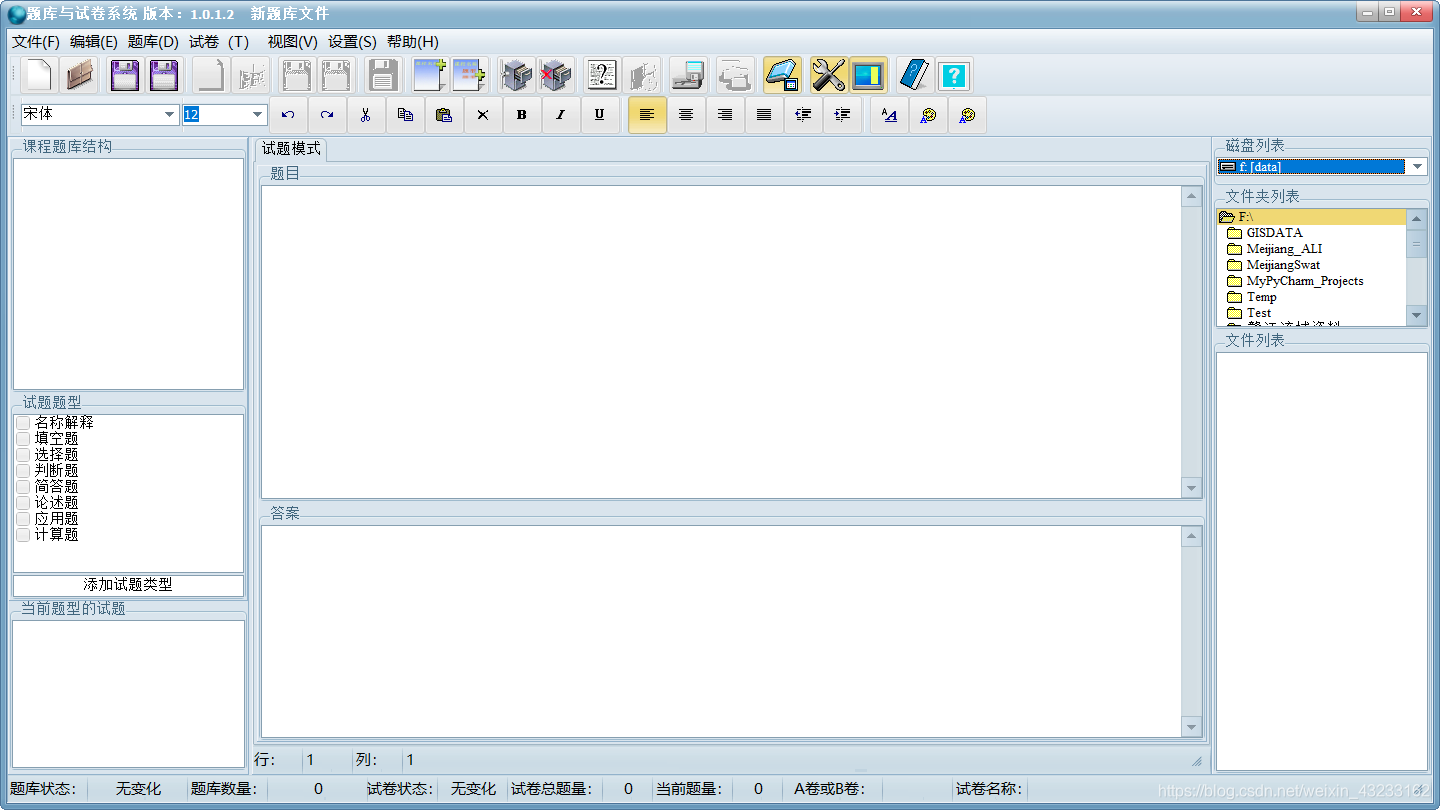This screenshot has width=1440, height=810.
Task: Click the open cardboard box icon
Action: click(79, 75)
